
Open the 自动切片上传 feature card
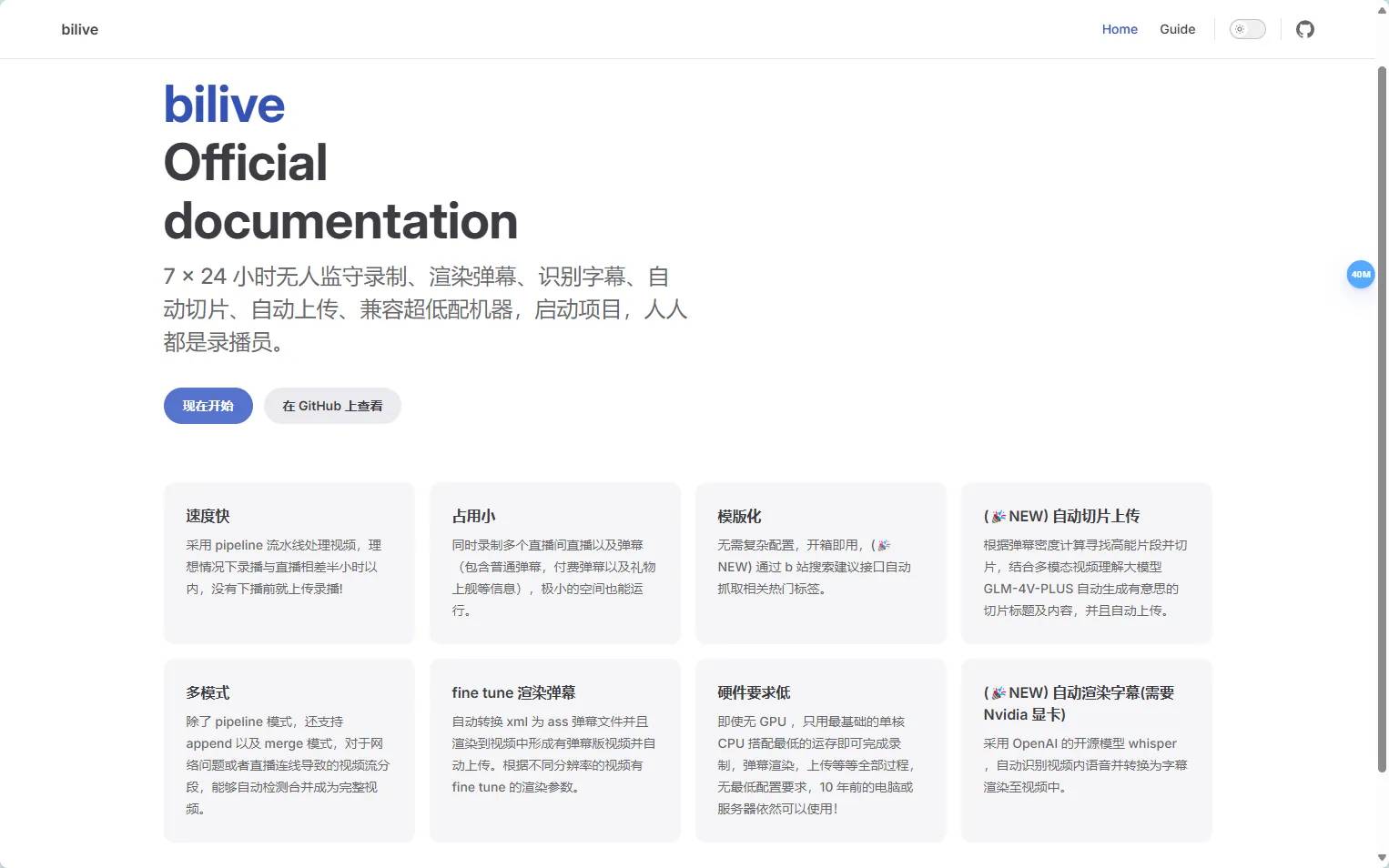(1086, 562)
